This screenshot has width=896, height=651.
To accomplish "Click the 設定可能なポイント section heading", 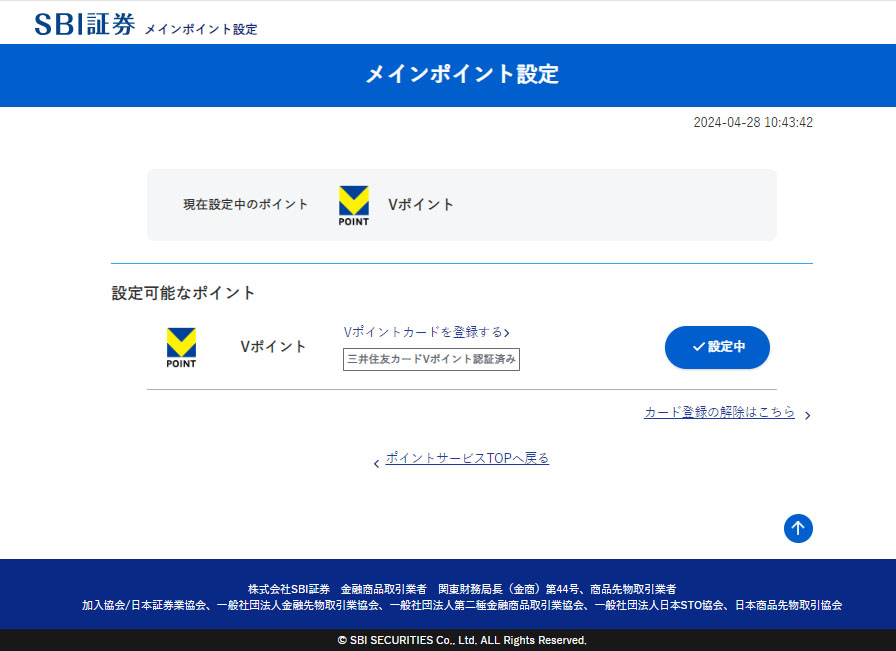I will click(184, 293).
